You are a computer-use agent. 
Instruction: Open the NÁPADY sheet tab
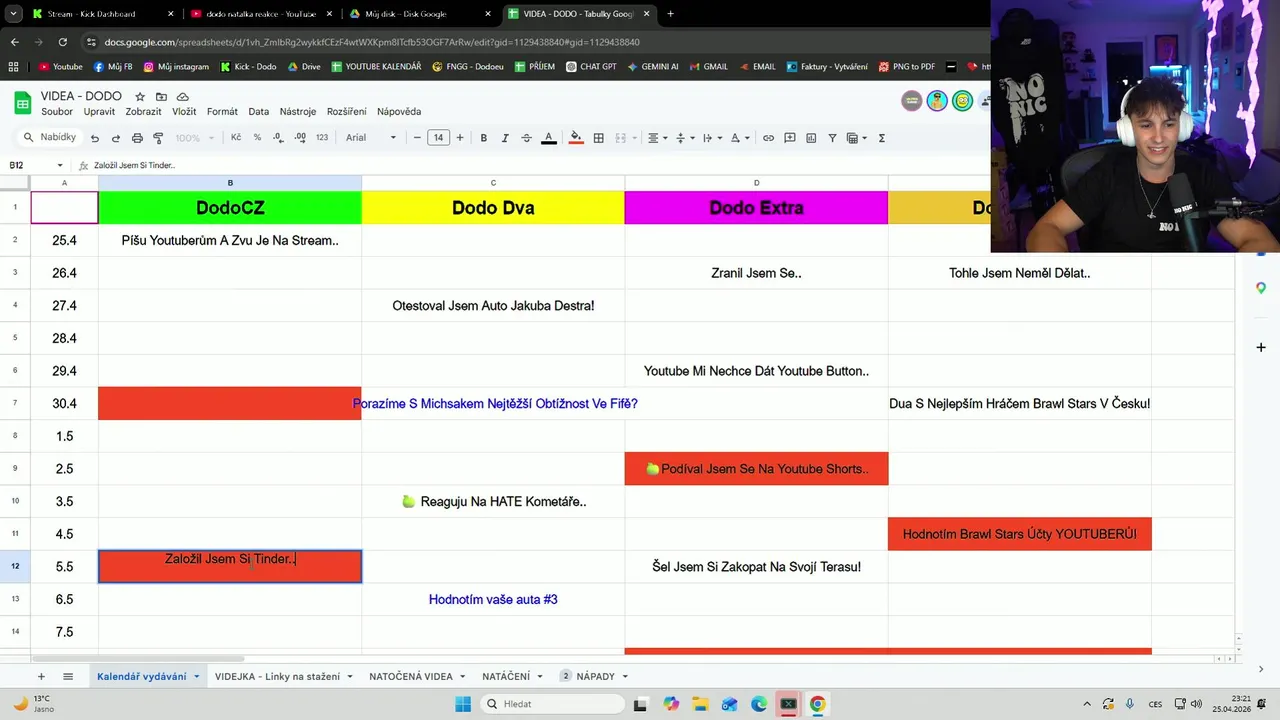[x=596, y=677]
